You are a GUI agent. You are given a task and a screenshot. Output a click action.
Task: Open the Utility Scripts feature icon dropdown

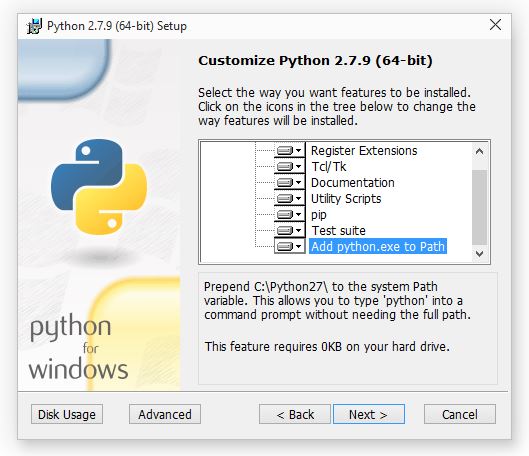(289, 198)
